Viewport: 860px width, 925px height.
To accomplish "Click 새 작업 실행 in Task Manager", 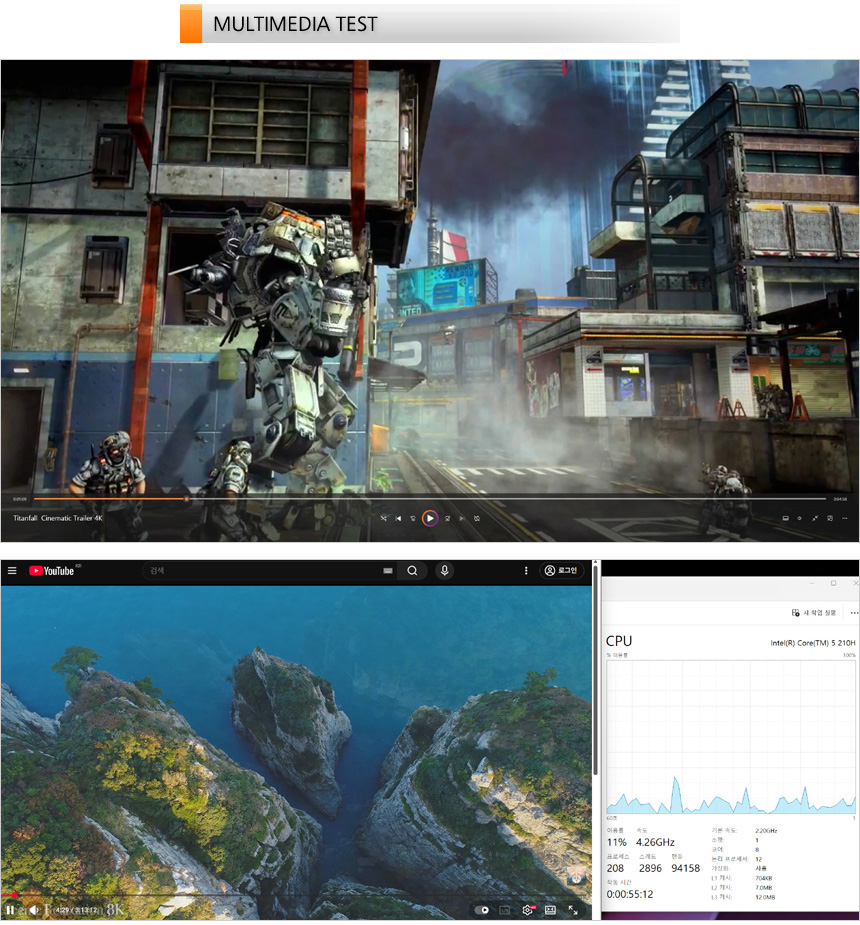I will (814, 612).
